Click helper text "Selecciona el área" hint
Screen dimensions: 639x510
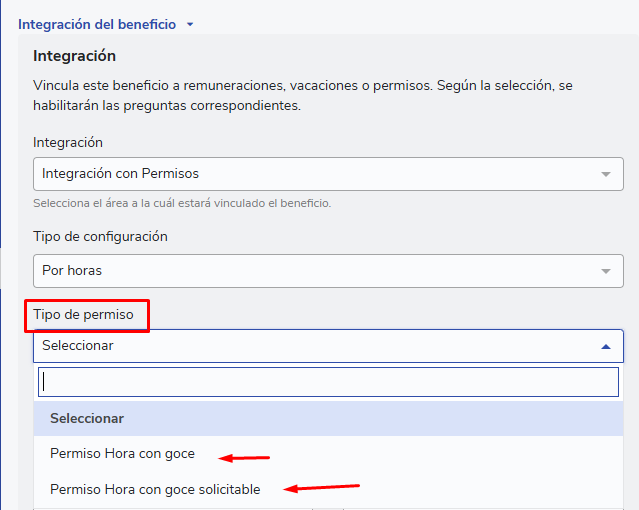[x=181, y=203]
